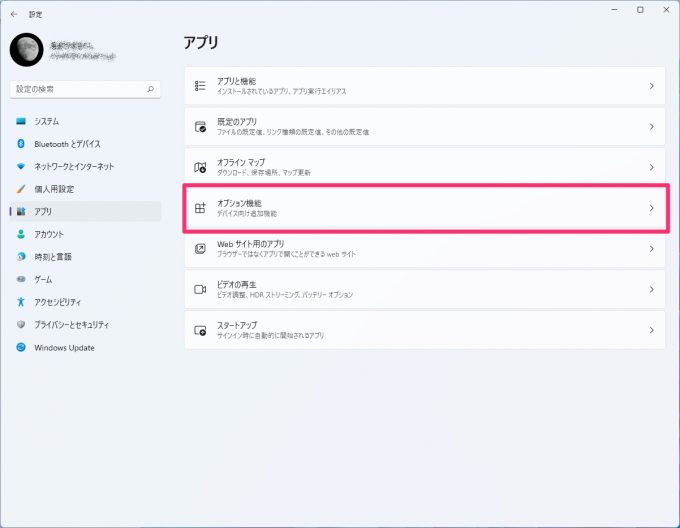Image resolution: width=680 pixels, height=528 pixels.
Task: Click the アプリと機能 list icon
Action: click(200, 86)
